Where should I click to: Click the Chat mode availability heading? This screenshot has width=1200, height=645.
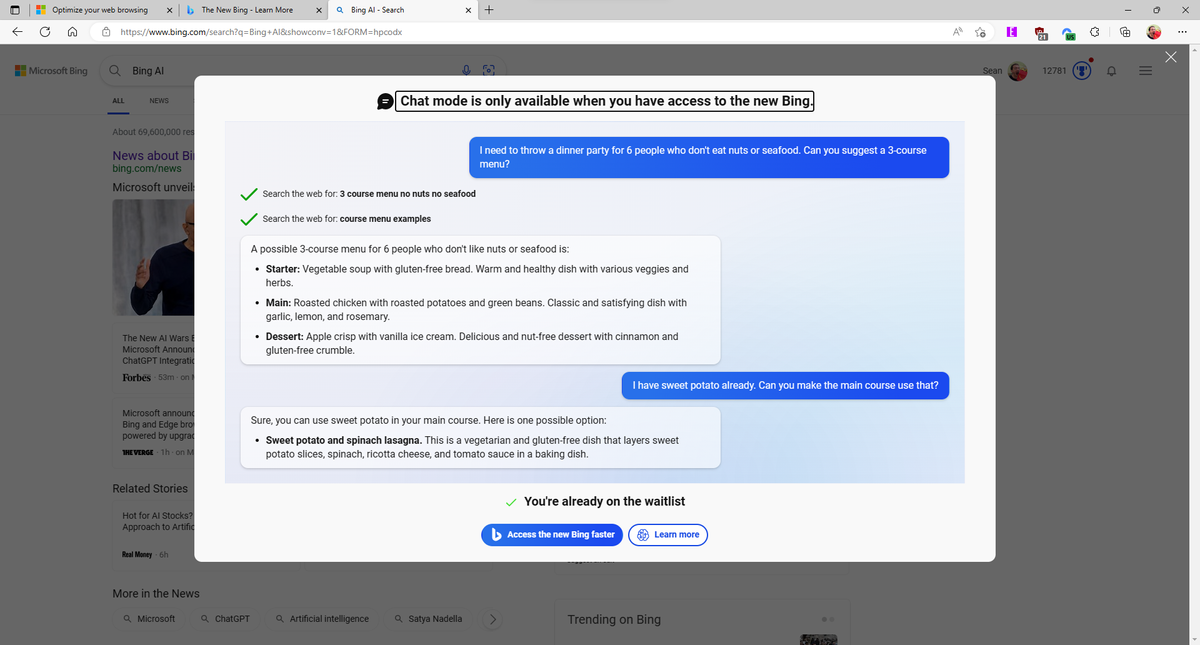pyautogui.click(x=605, y=100)
